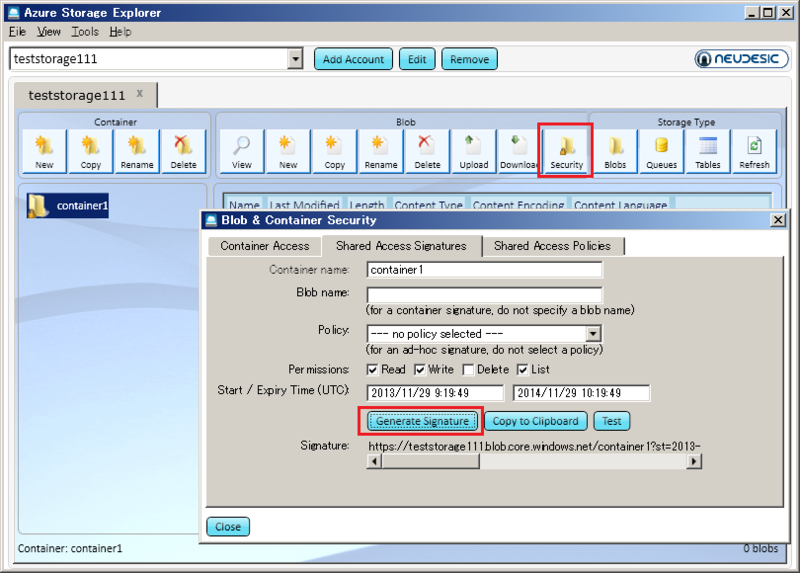The height and width of the screenshot is (573, 800).
Task: Switch storage type to Blobs
Action: coord(615,152)
